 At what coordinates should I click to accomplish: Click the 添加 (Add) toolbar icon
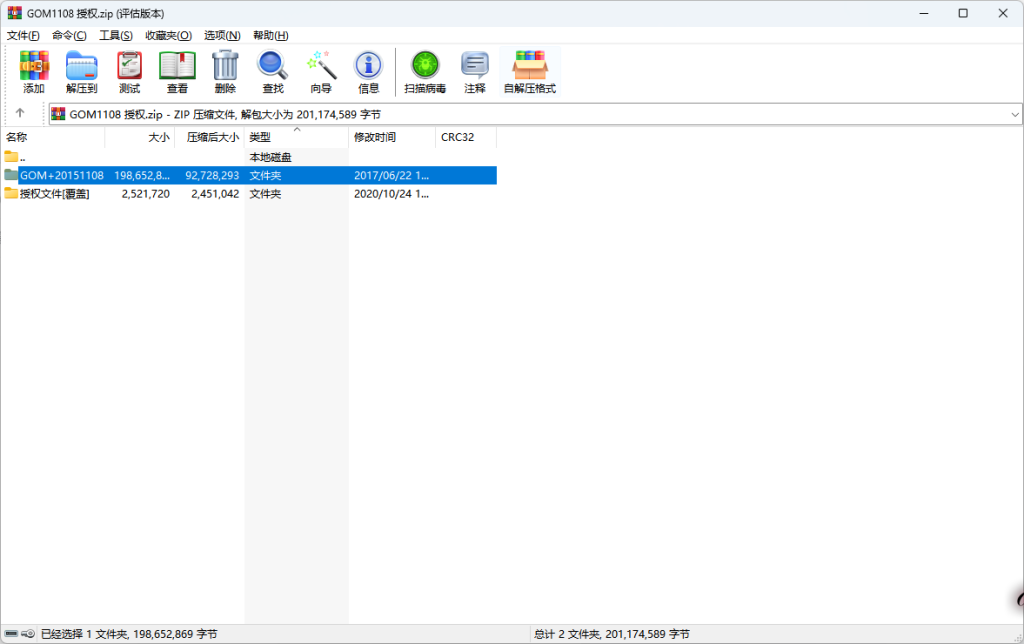[34, 72]
